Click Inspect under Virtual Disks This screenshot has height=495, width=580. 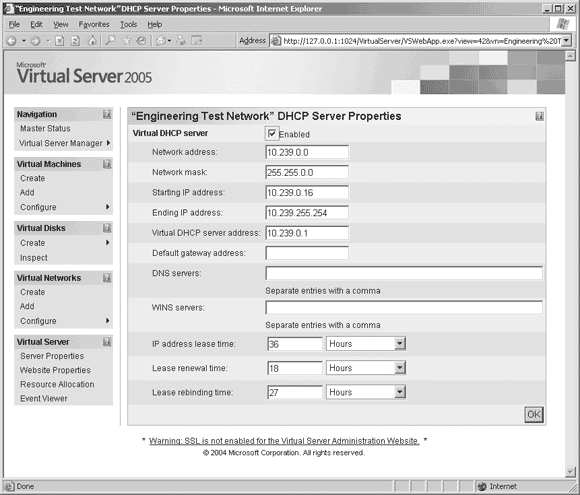(x=34, y=257)
